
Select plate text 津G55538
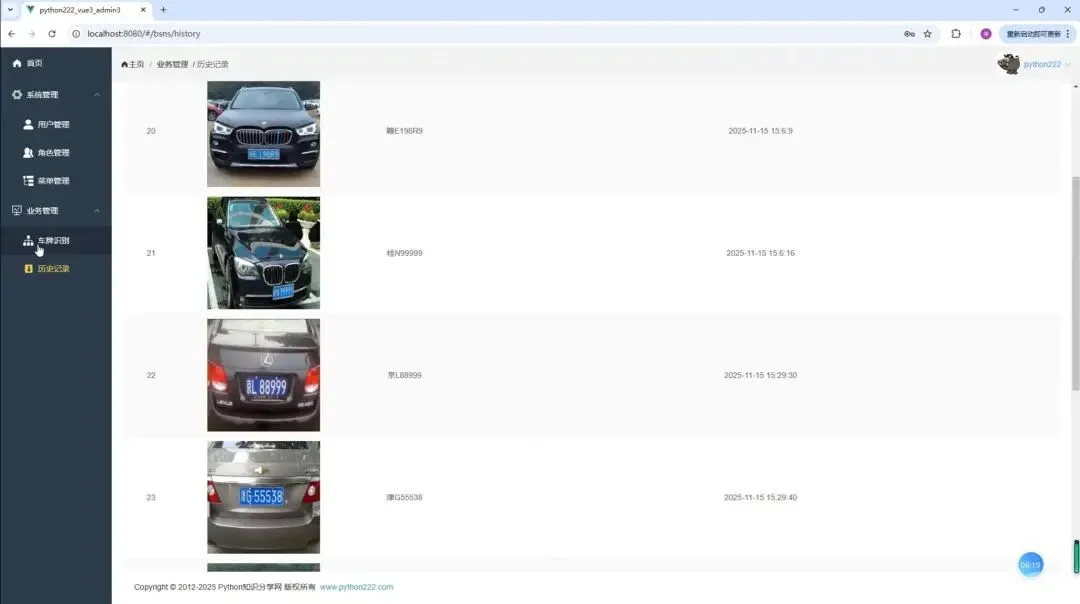pyautogui.click(x=404, y=497)
